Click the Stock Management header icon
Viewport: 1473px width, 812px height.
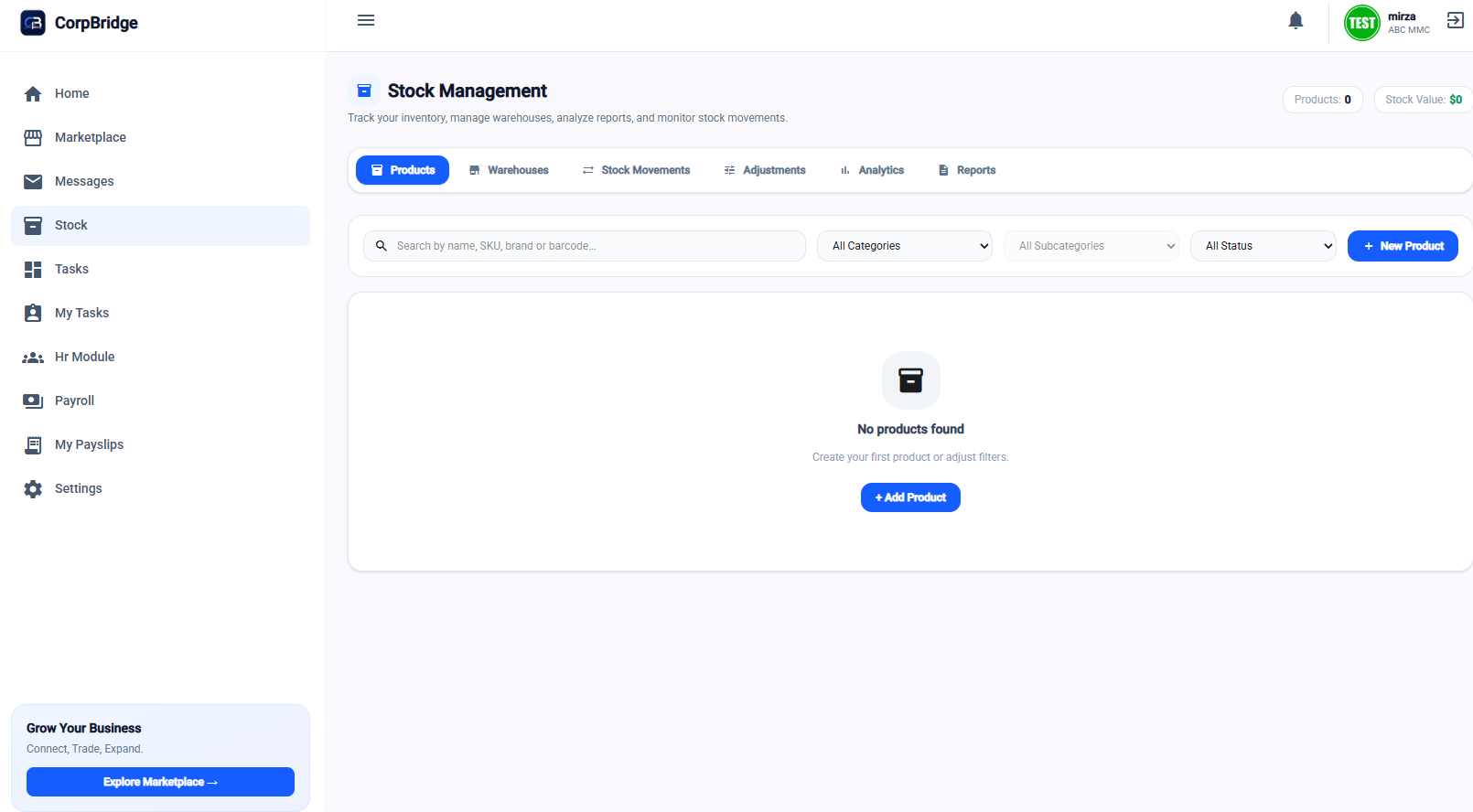[x=364, y=91]
